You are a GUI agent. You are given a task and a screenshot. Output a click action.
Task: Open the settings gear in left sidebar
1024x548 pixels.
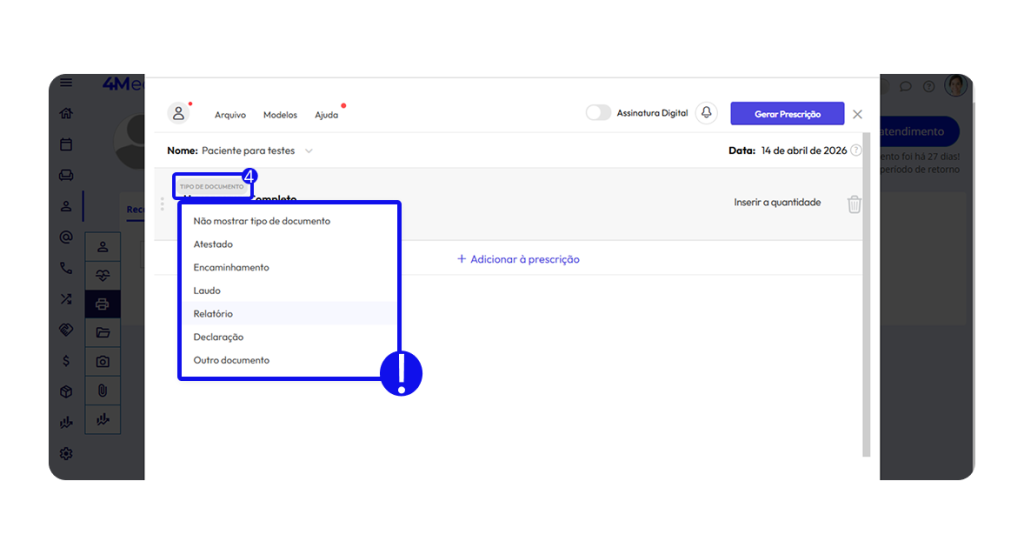click(66, 453)
